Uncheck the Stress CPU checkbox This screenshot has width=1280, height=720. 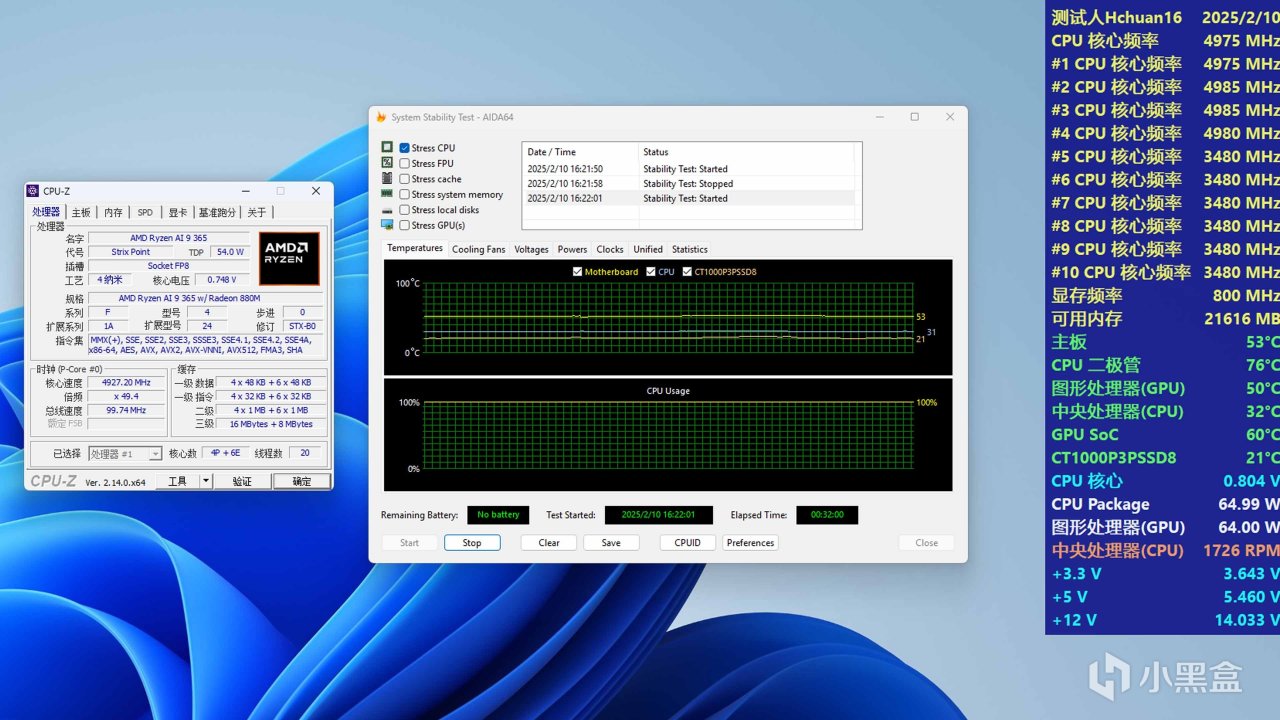click(x=404, y=148)
